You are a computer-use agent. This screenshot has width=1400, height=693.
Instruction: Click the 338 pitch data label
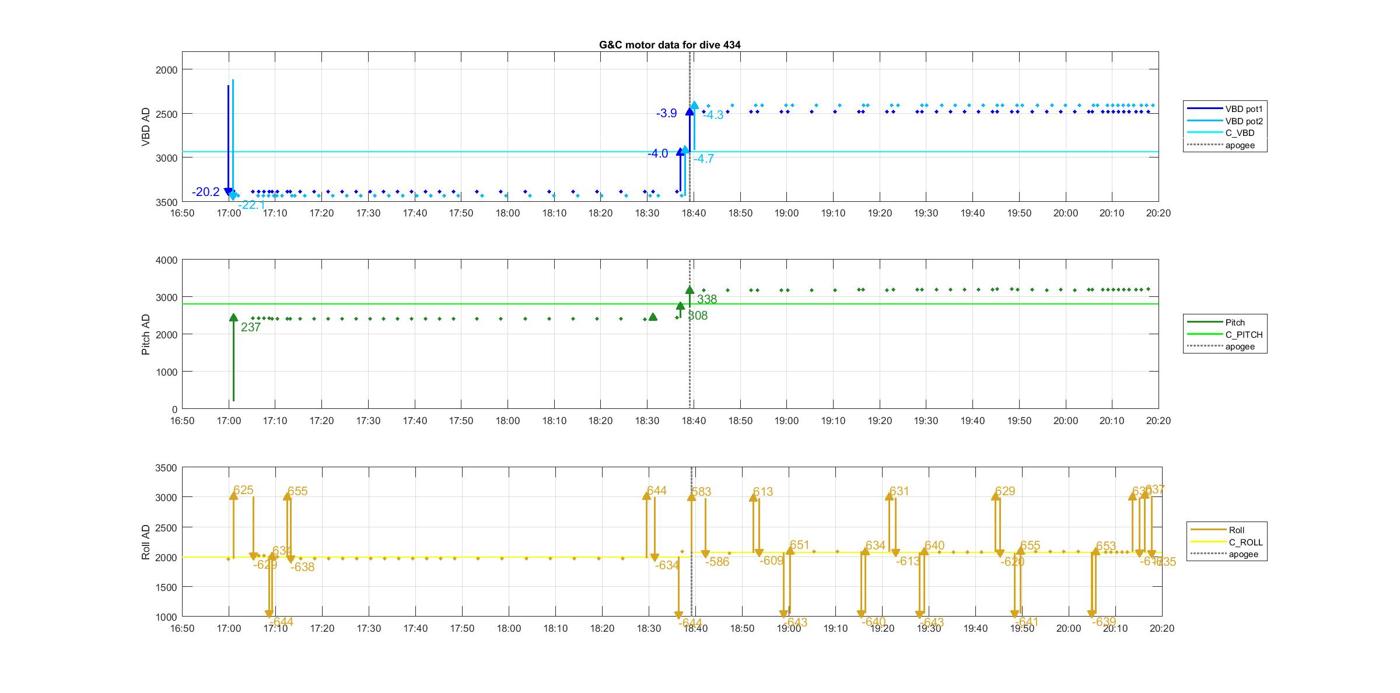[707, 299]
